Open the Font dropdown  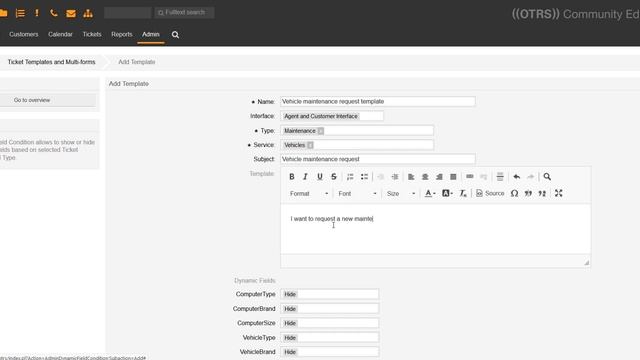(357, 193)
